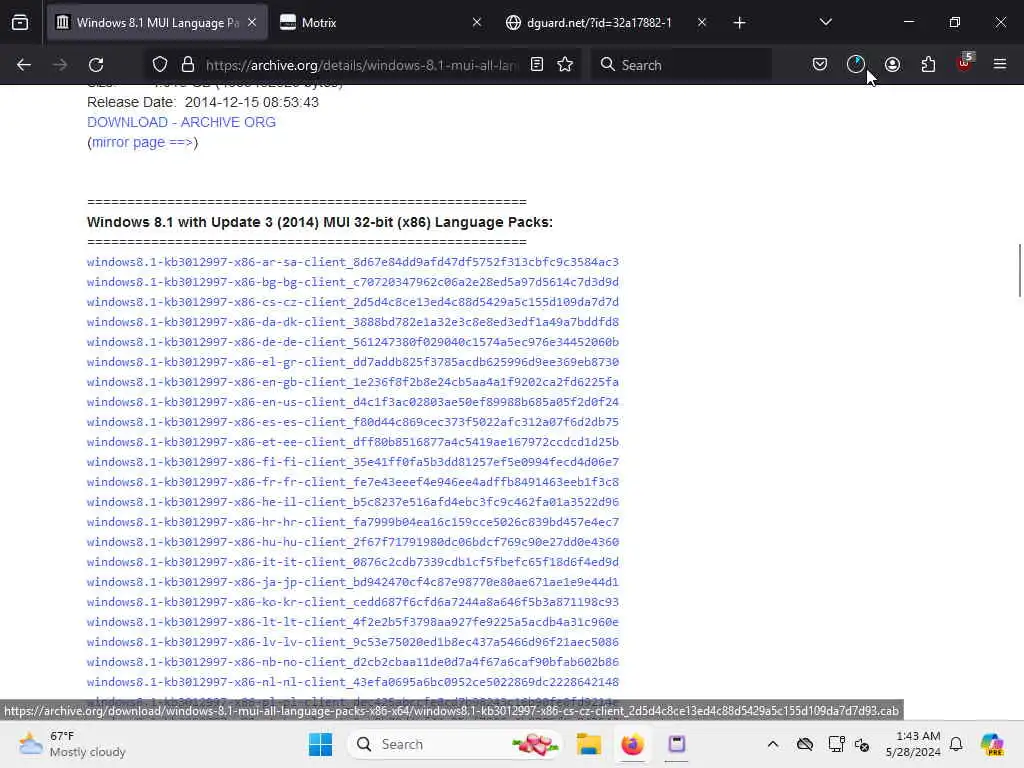This screenshot has height=768, width=1024.
Task: Close the Windows 8.1 MUI tab
Action: [x=252, y=23]
